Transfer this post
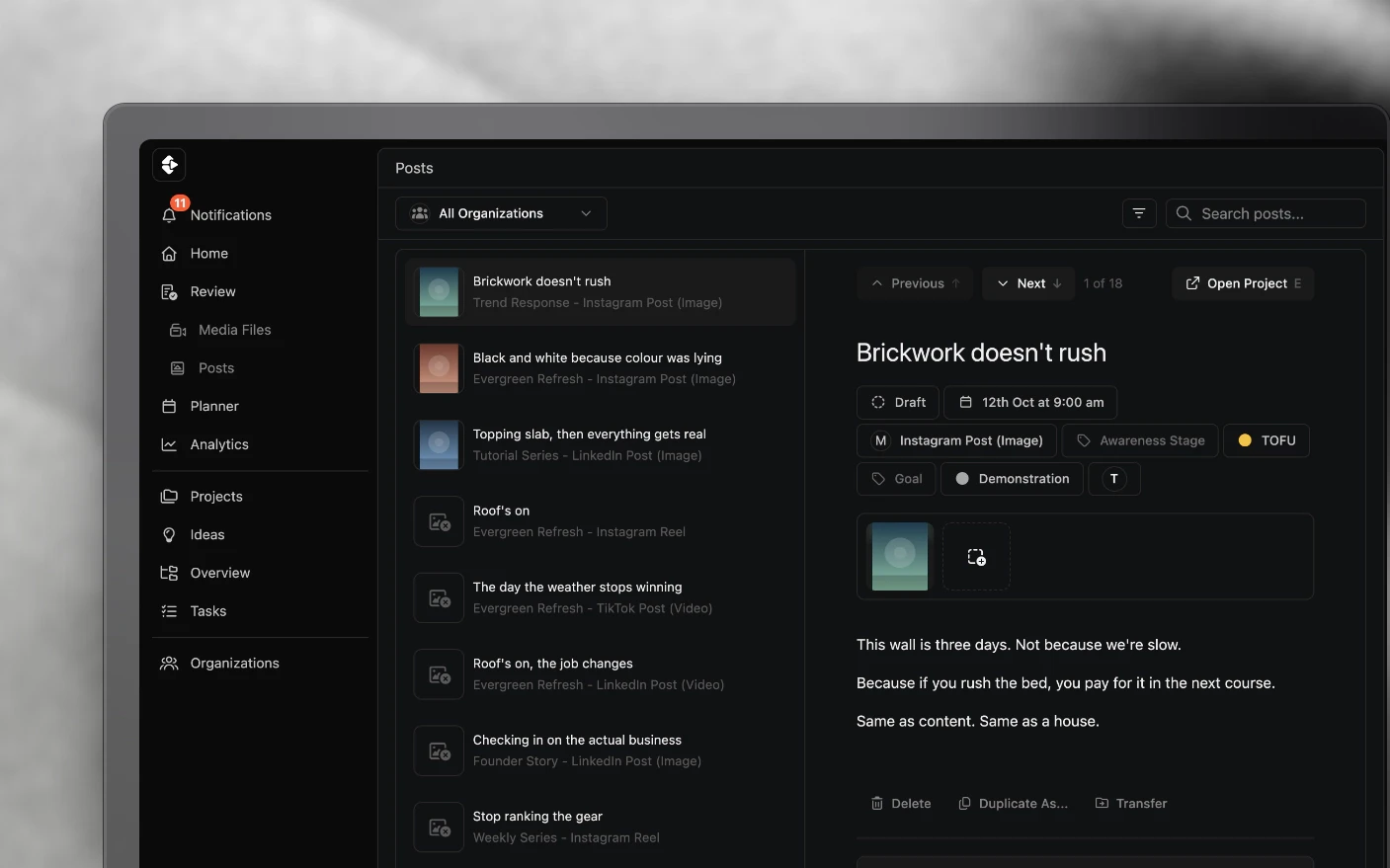Viewport: 1390px width, 868px height. 1131,804
